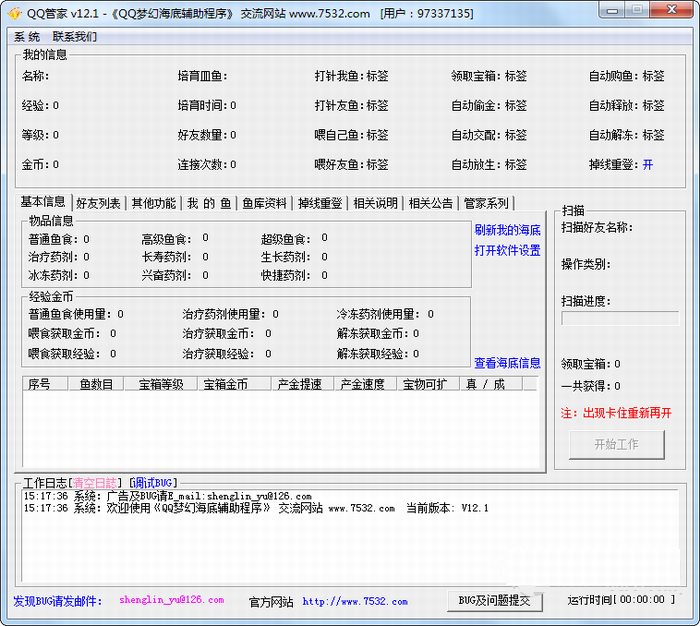Click the QQ管家 app icon in title bar
The width and height of the screenshot is (700, 626).
pos(14,13)
